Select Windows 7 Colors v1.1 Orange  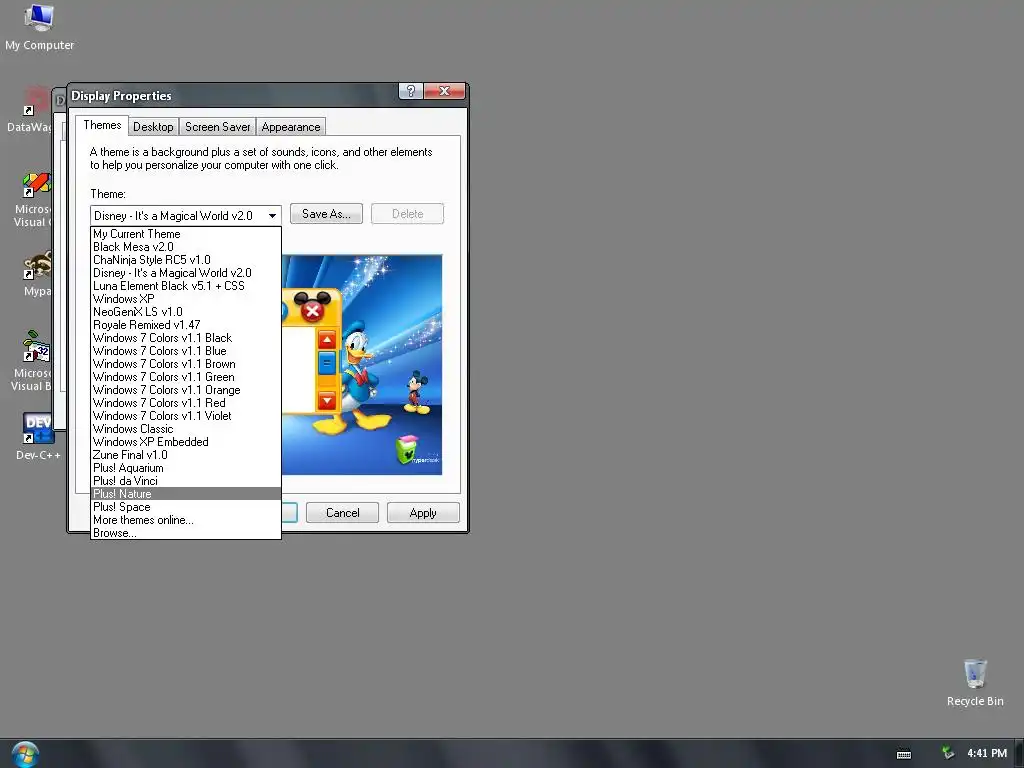(x=185, y=390)
